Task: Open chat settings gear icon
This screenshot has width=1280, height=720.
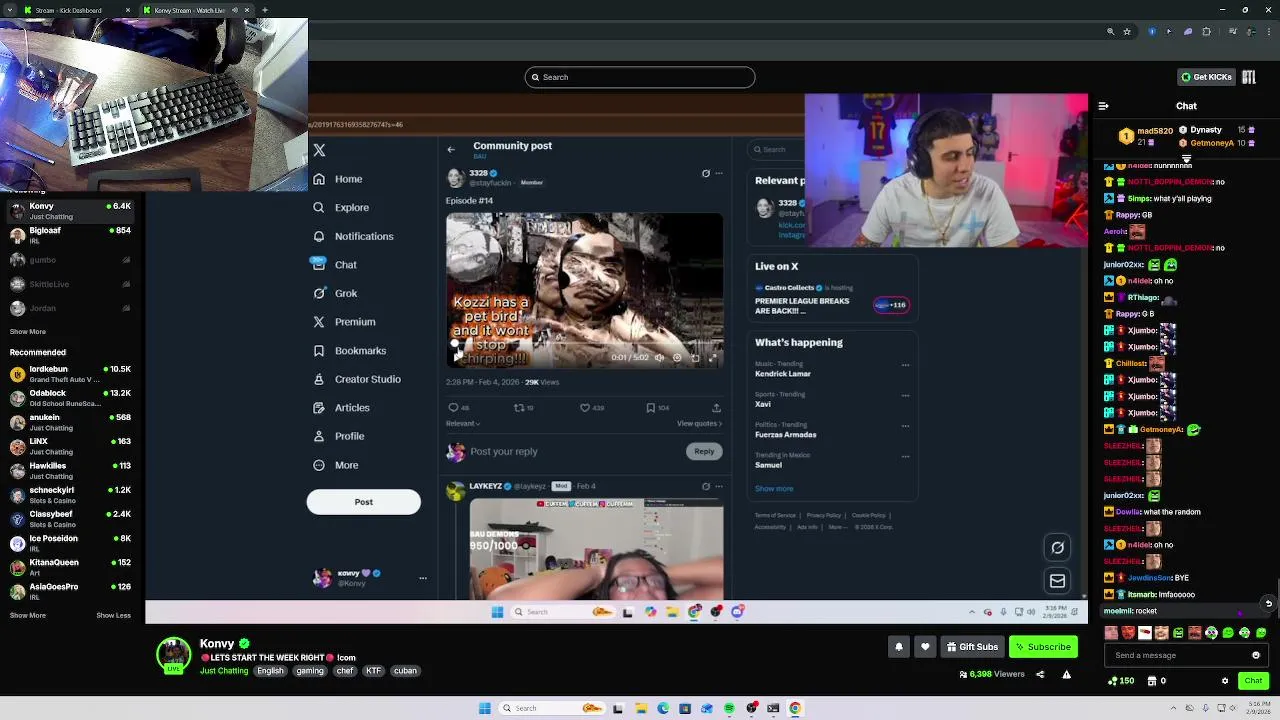Action: pos(1225,681)
